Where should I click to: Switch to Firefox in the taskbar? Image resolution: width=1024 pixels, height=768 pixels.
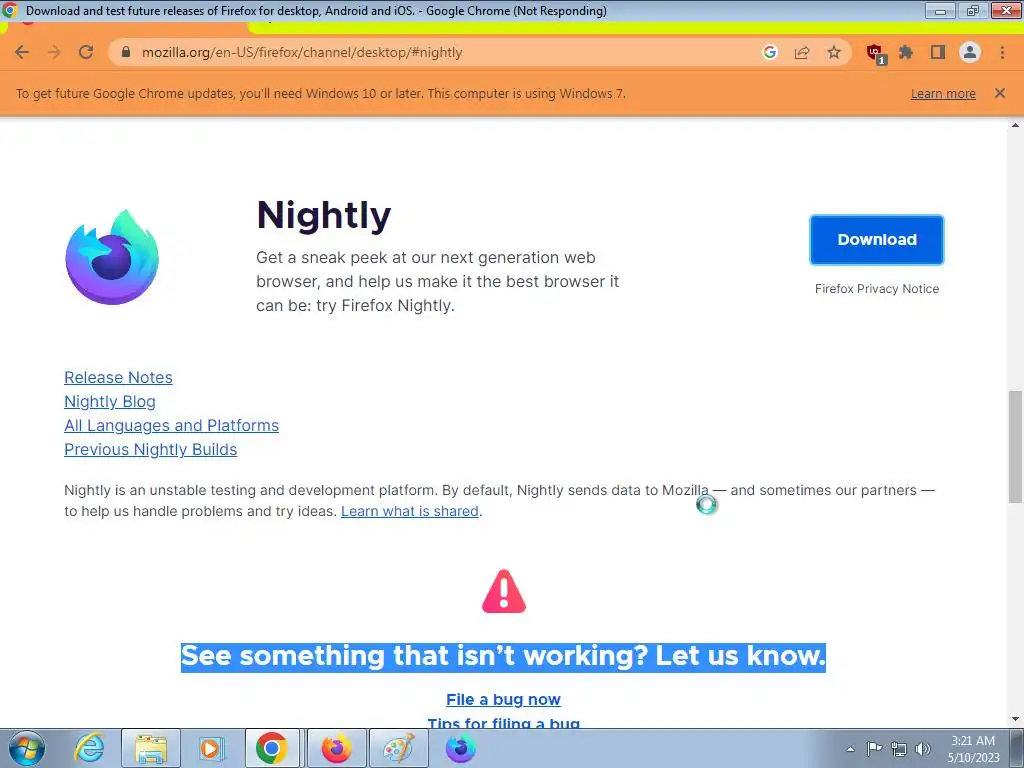[x=336, y=748]
